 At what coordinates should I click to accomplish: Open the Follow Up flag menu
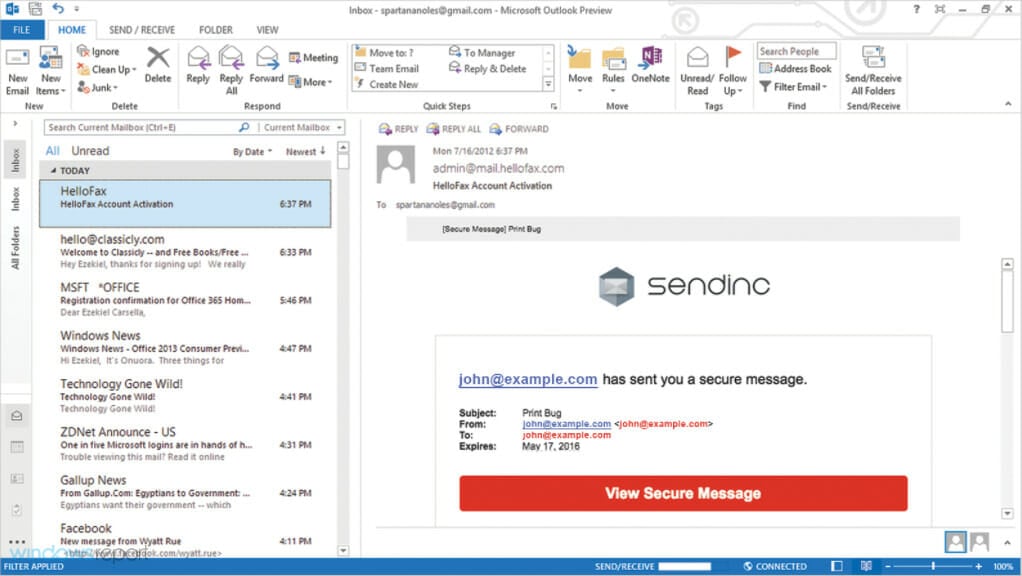[733, 71]
